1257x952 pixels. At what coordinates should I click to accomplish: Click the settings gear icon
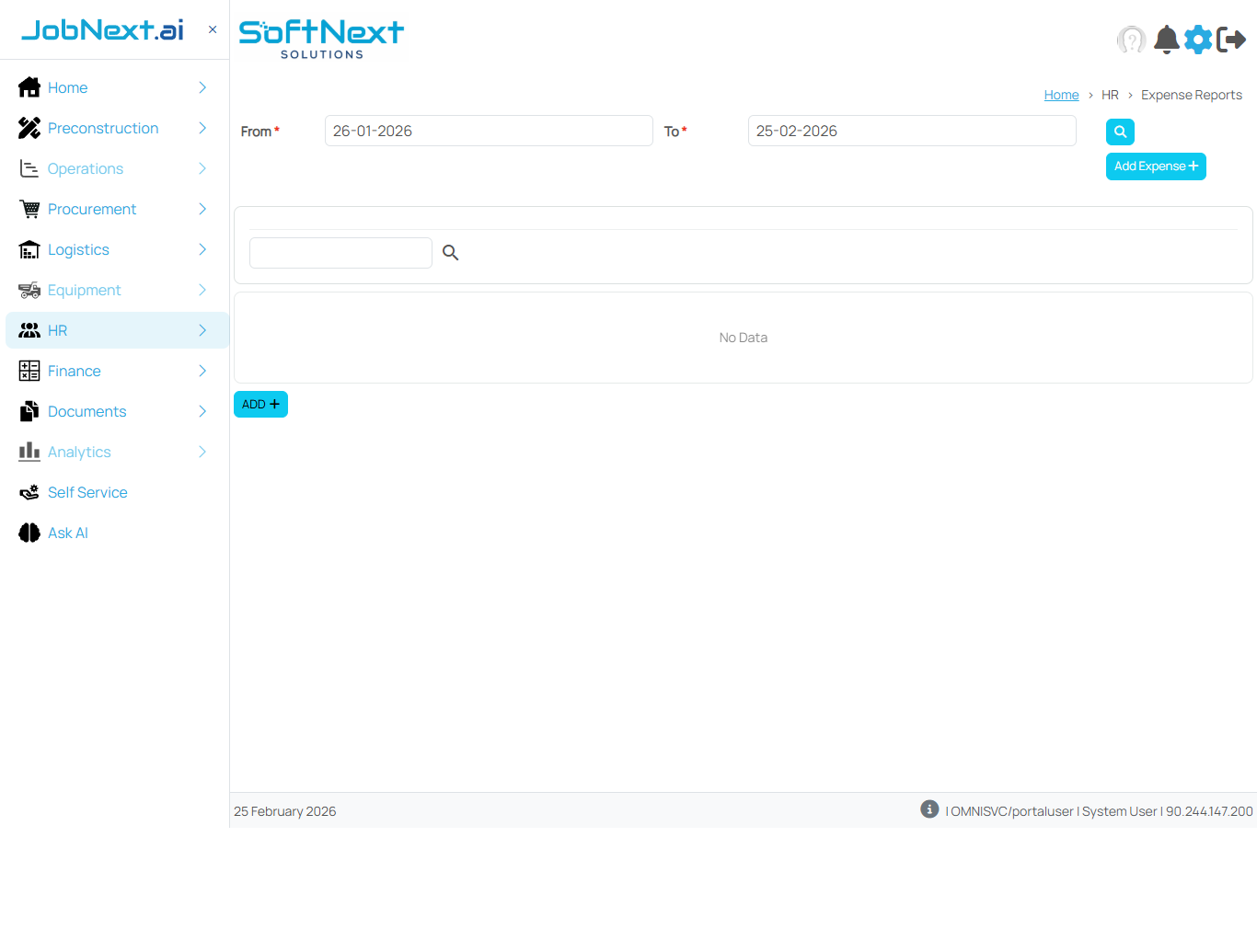click(x=1198, y=40)
